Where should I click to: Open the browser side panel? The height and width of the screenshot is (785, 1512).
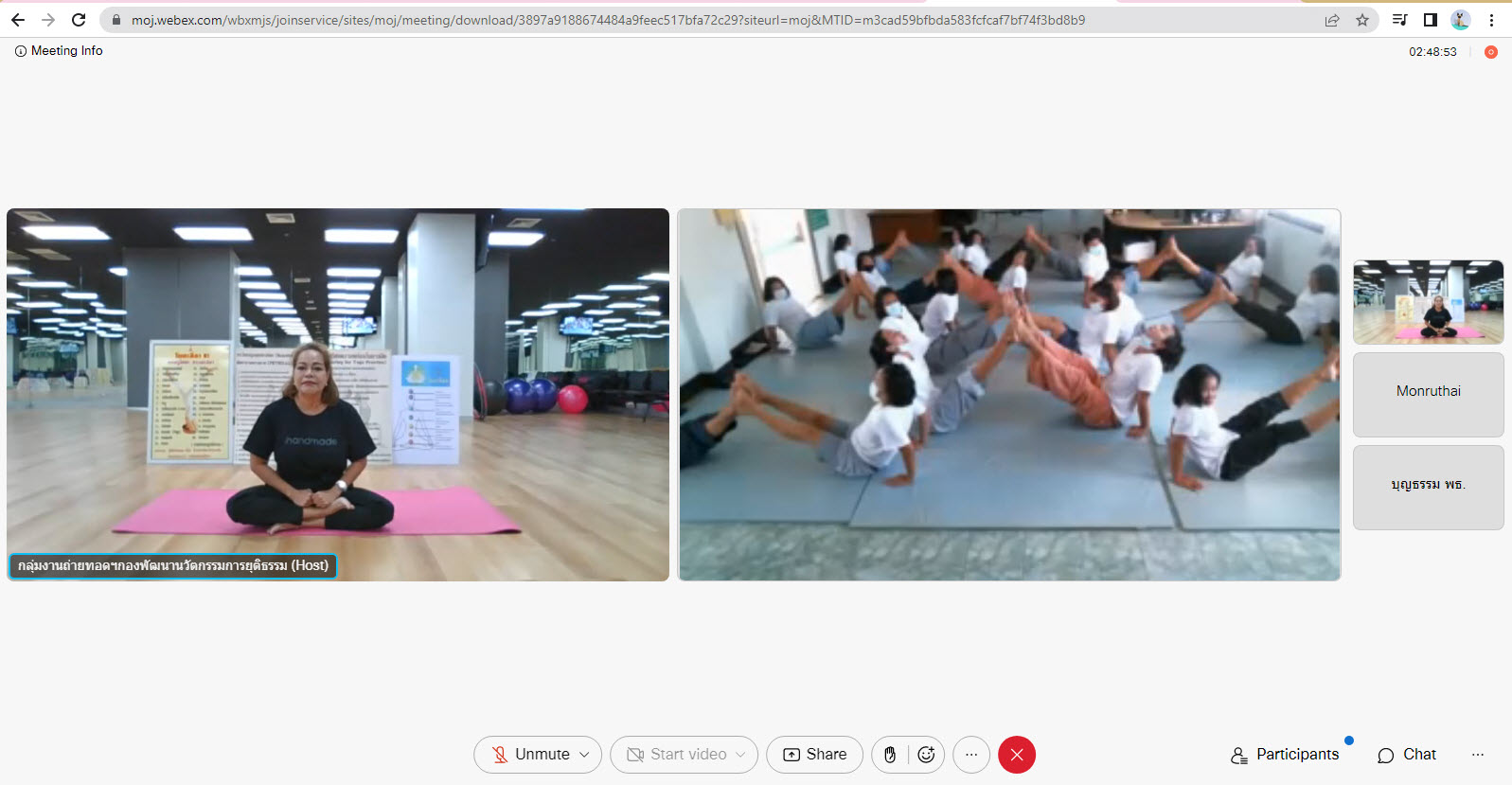pos(1431,20)
